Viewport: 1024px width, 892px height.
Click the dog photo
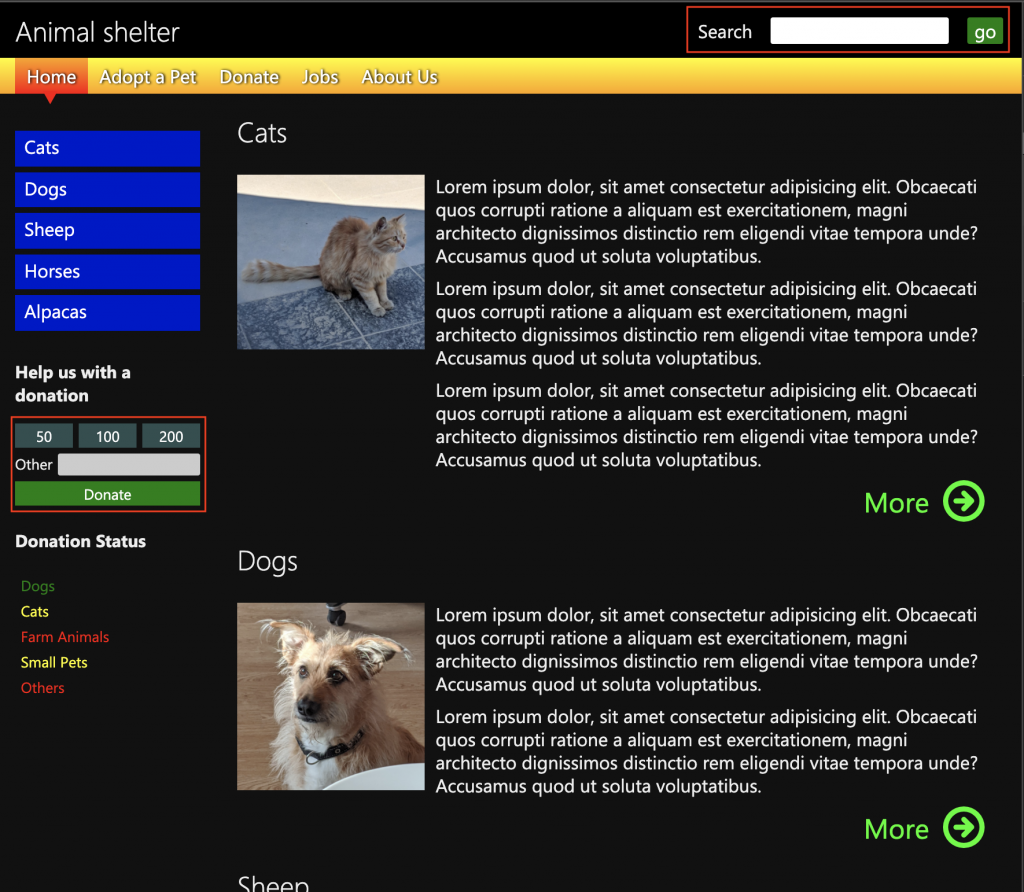coord(330,696)
